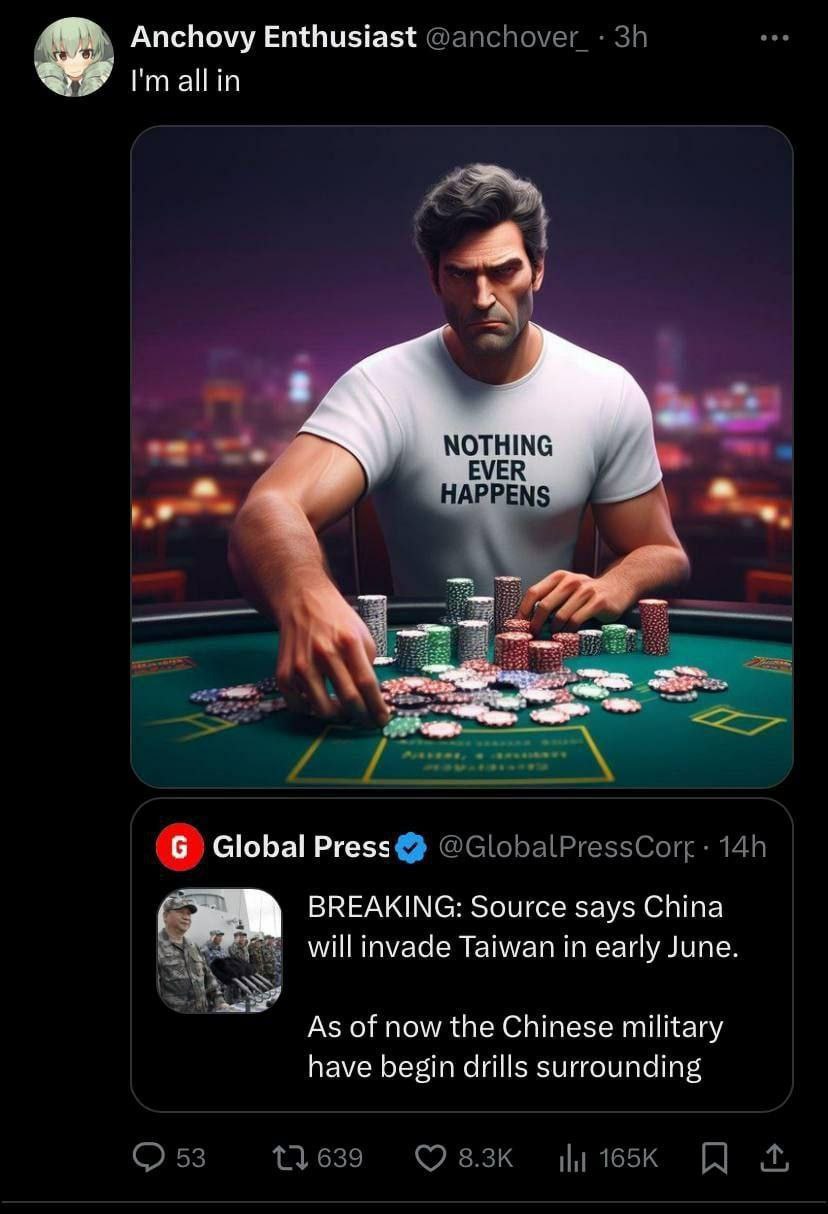Repost this tweet using retweet icon
Image resolution: width=828 pixels, height=1214 pixels.
click(289, 1157)
